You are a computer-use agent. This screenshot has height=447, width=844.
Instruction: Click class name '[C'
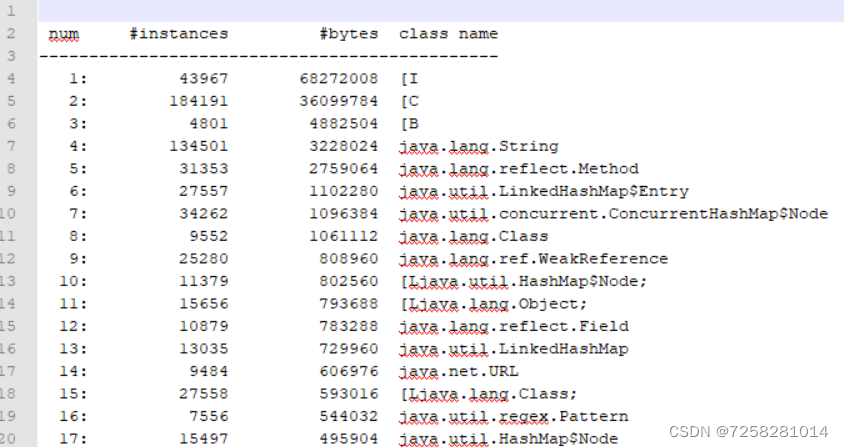pos(409,101)
